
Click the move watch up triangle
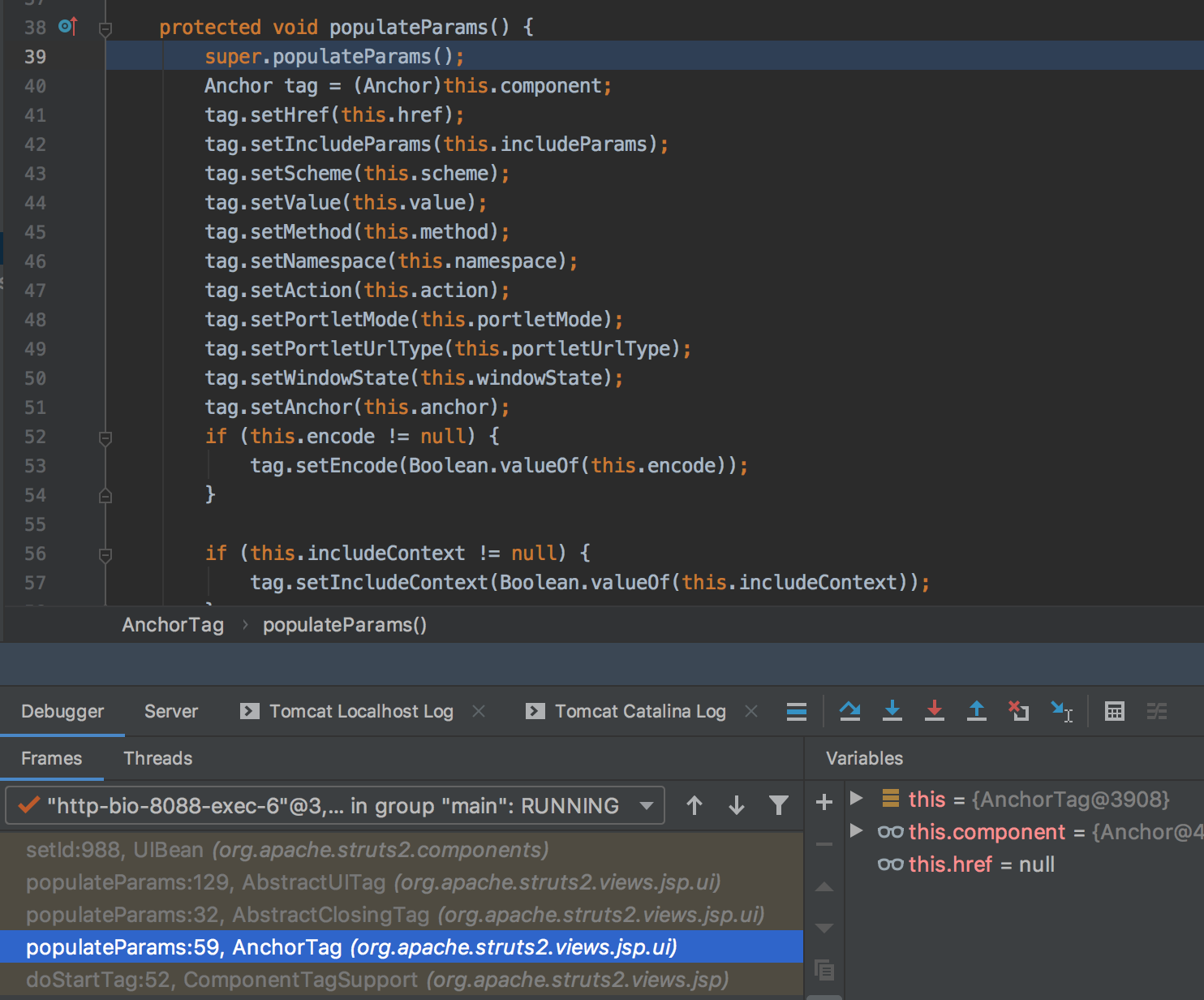pos(824,886)
